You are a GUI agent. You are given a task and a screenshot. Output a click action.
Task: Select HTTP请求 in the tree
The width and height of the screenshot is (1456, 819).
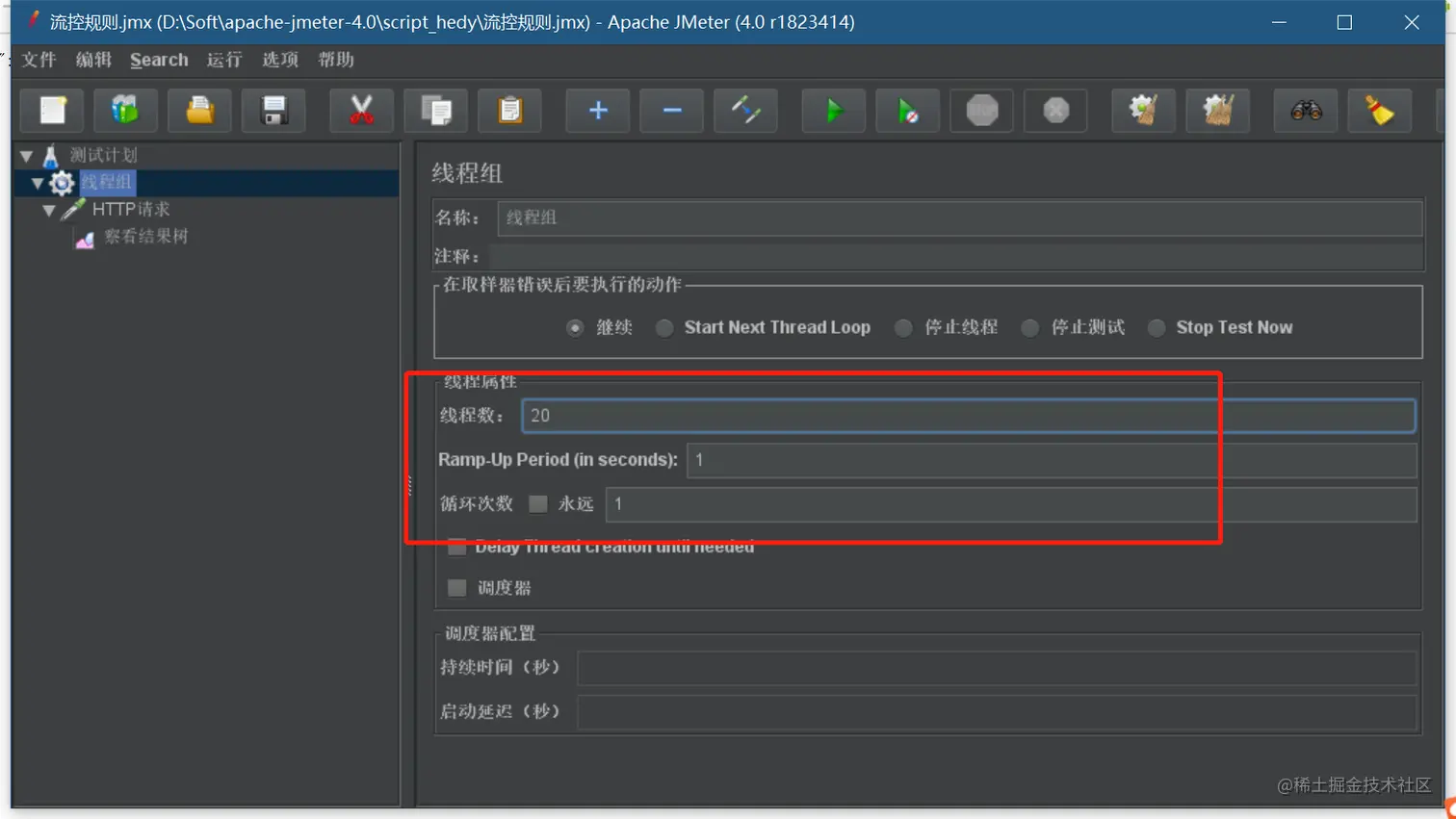click(131, 209)
